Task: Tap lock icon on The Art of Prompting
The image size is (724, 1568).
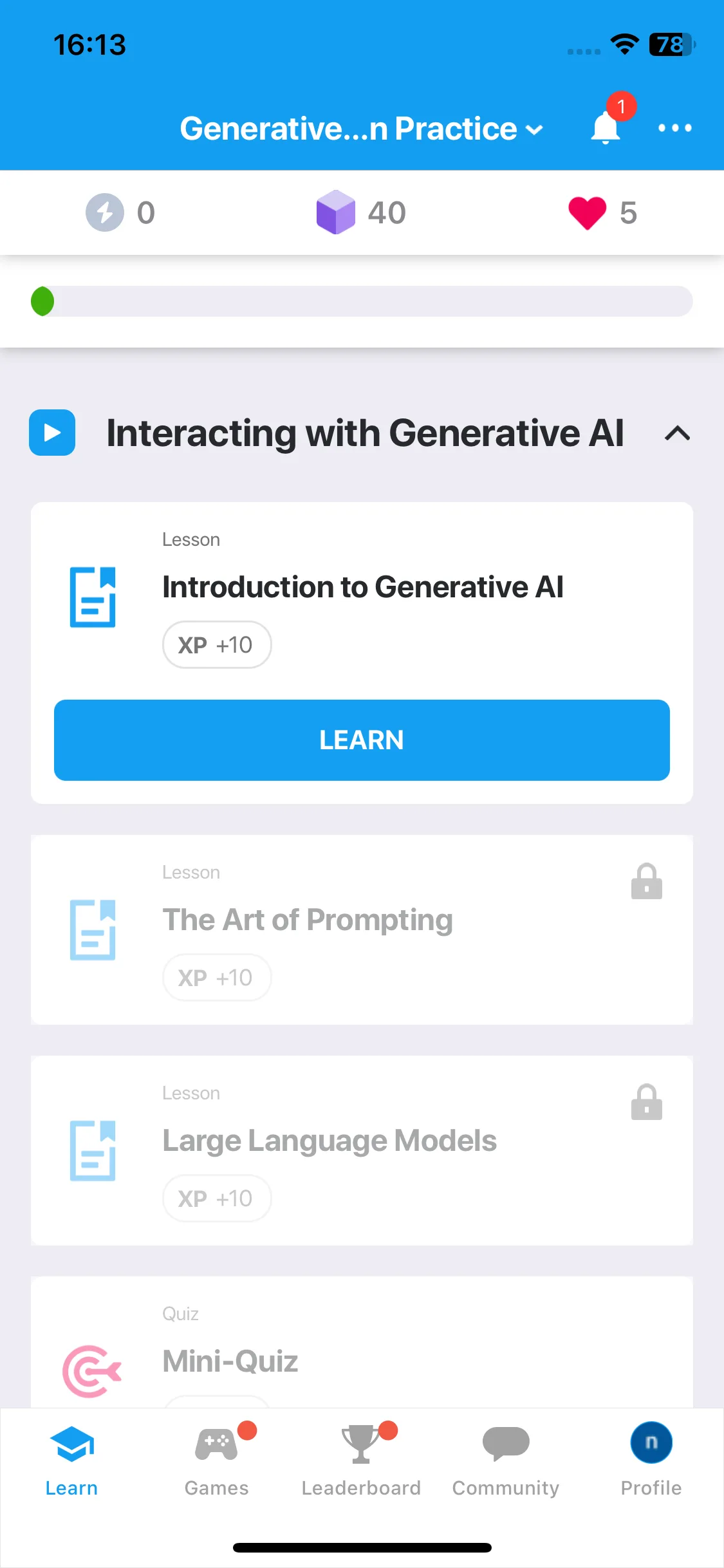Action: (647, 881)
